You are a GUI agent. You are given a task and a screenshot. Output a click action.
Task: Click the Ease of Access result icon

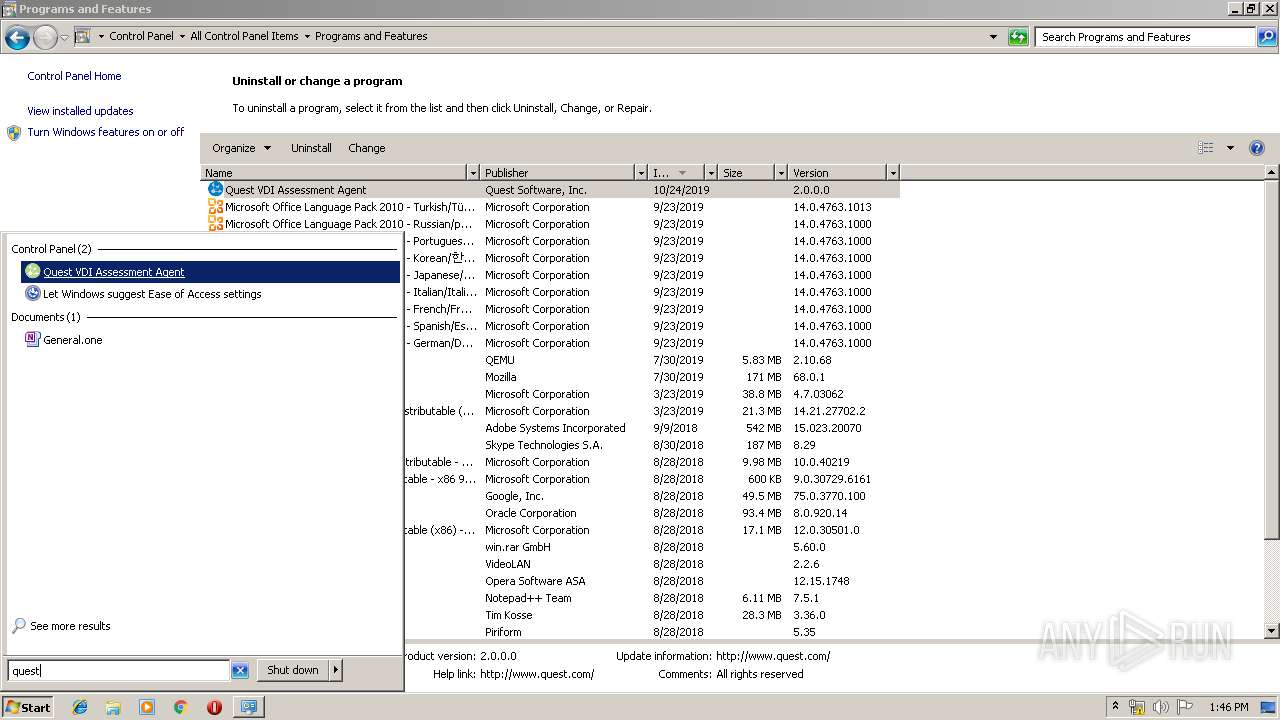tap(33, 294)
